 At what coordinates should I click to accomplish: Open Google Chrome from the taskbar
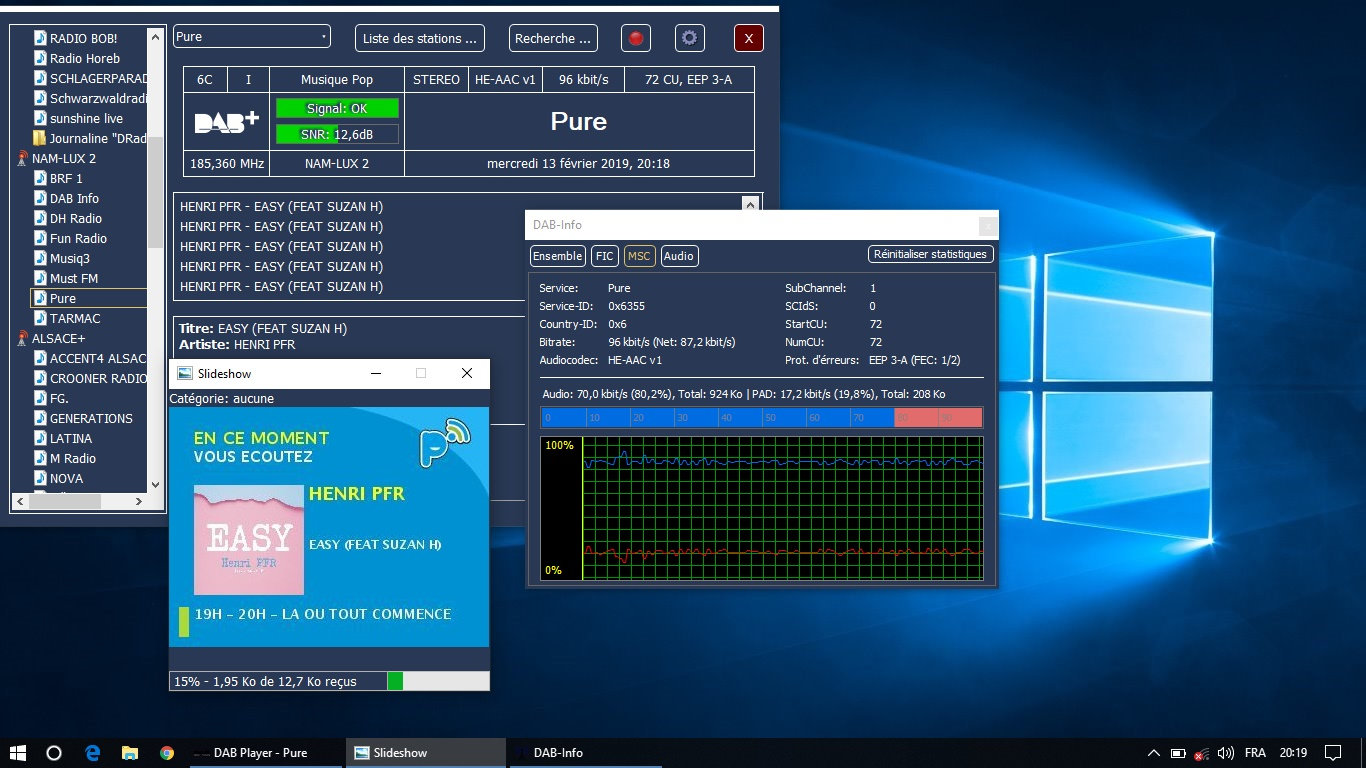coord(167,753)
